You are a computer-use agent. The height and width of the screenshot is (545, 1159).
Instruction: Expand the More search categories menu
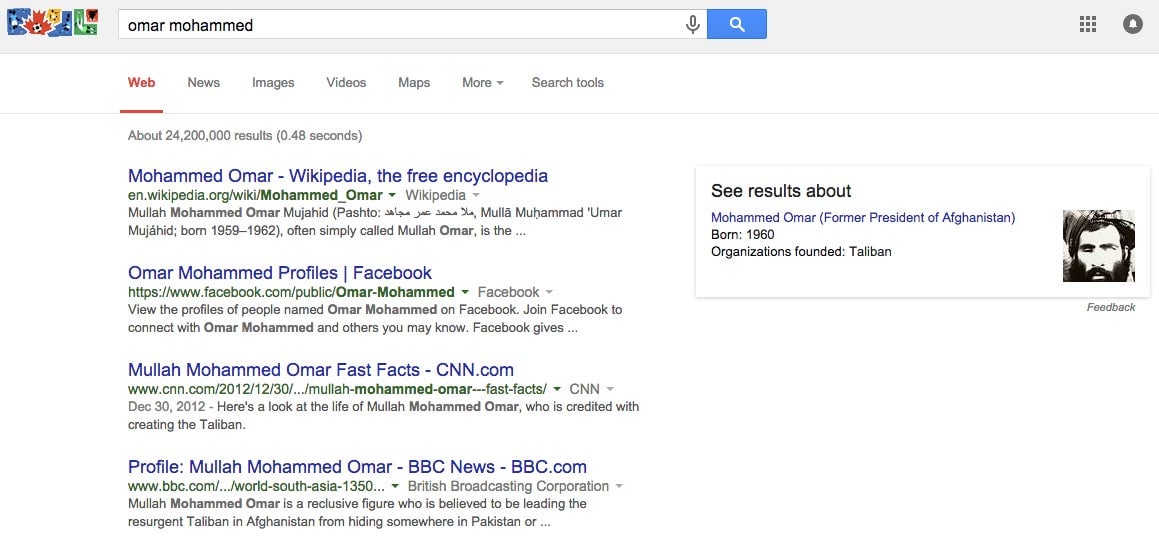click(x=483, y=83)
